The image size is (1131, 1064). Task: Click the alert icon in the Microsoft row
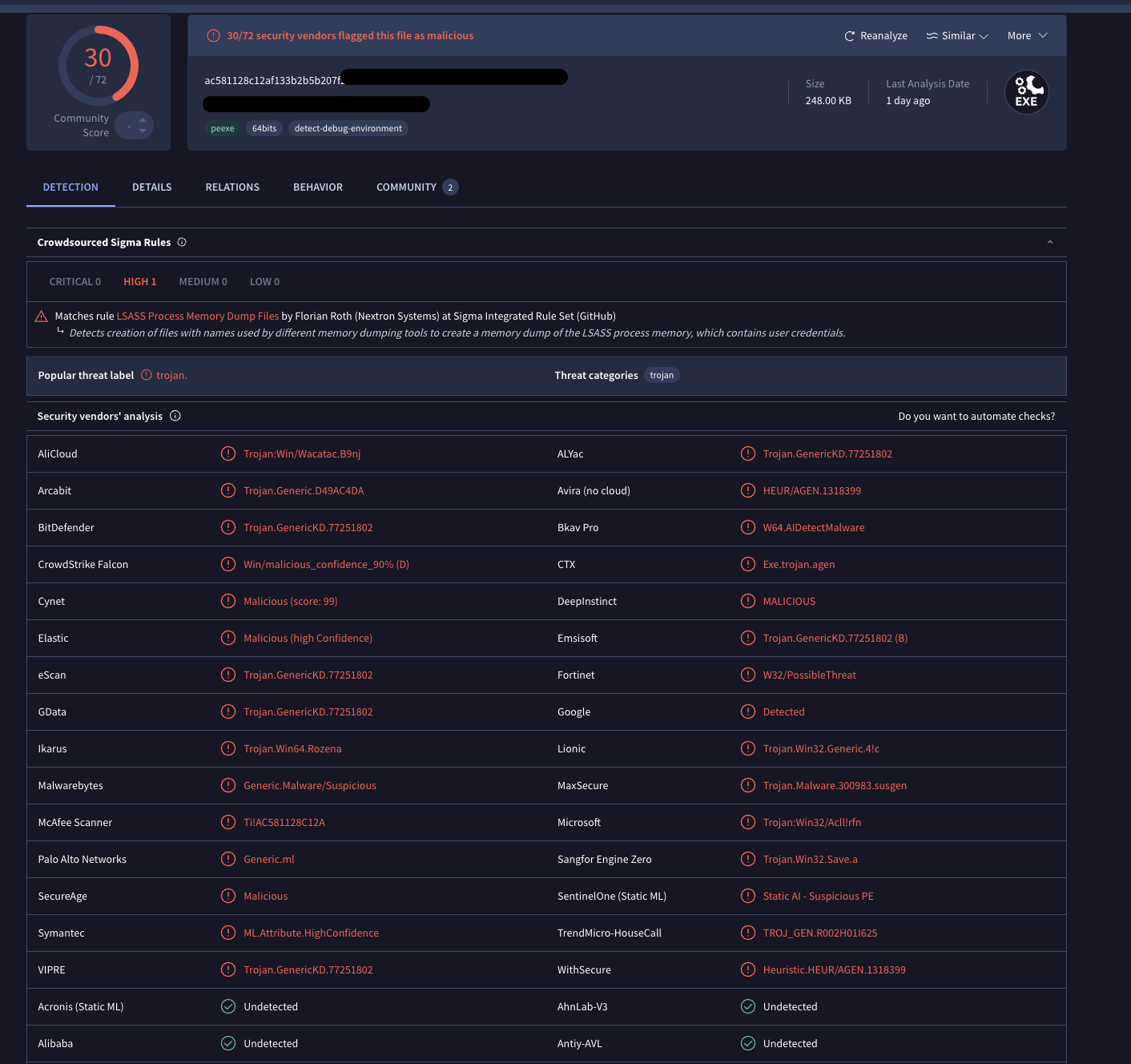tap(748, 822)
